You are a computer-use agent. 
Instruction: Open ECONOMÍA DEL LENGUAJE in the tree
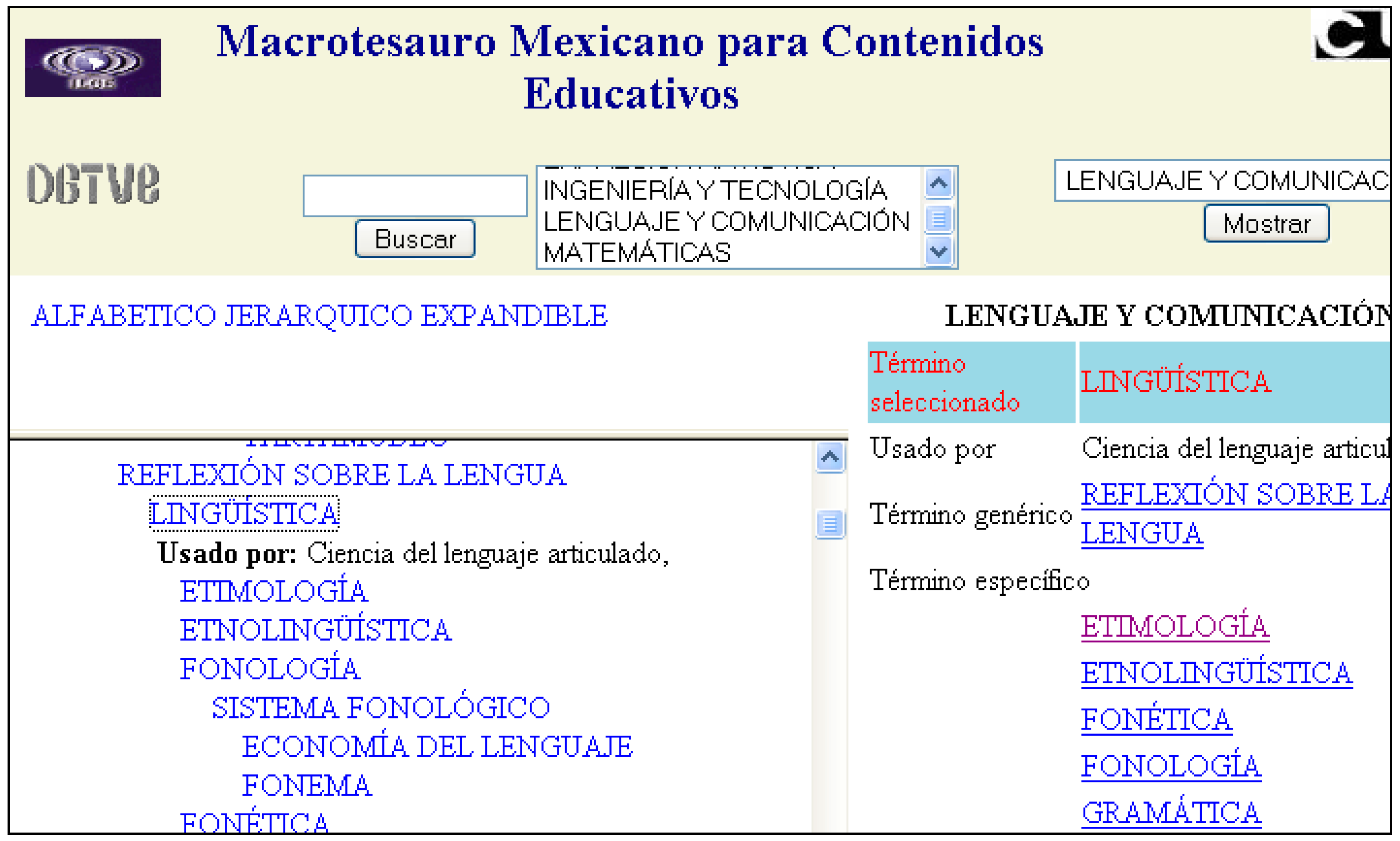click(x=437, y=746)
